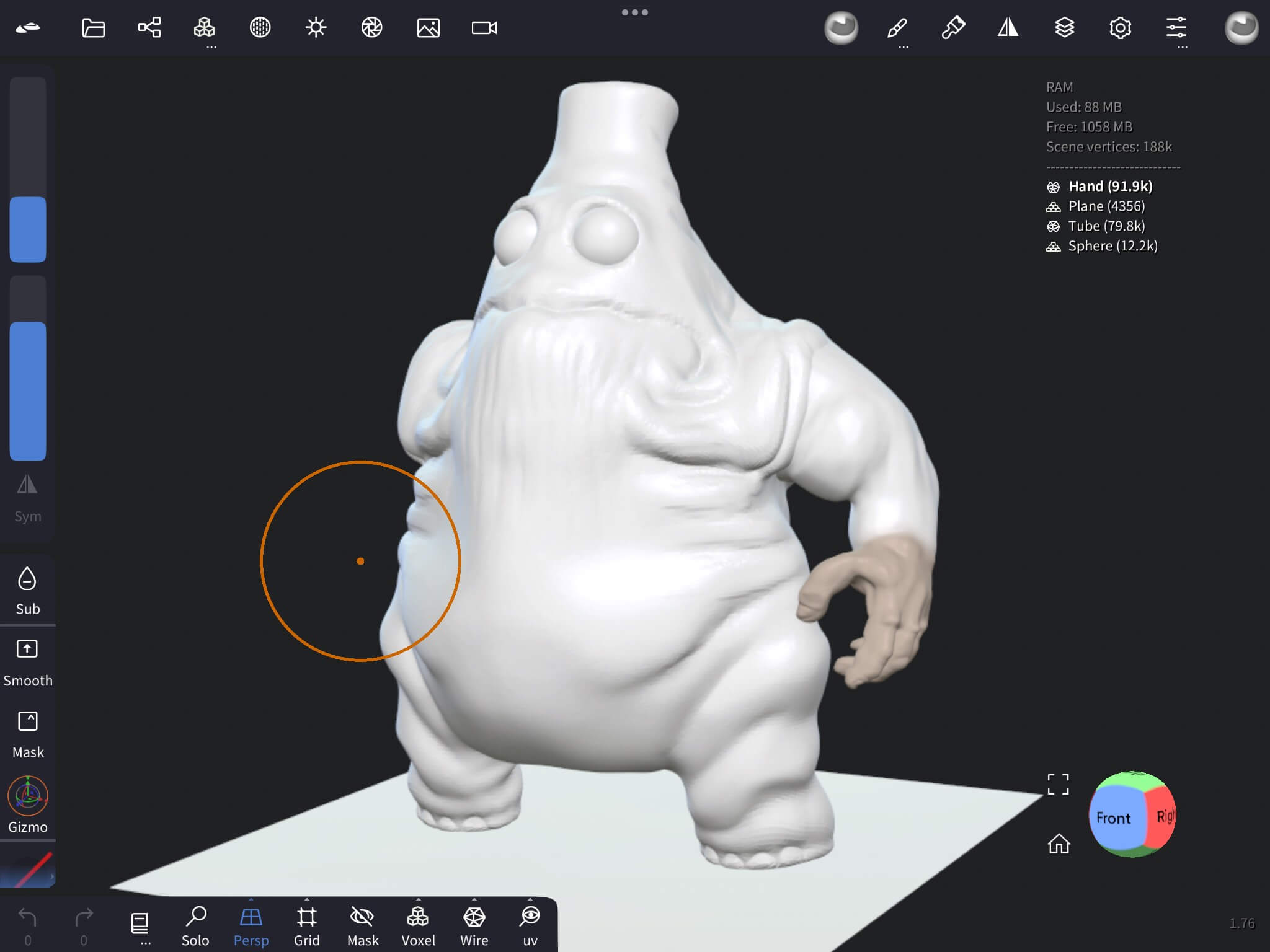Toggle the Mask shortcut button
1270x952 pixels.
pos(28,735)
